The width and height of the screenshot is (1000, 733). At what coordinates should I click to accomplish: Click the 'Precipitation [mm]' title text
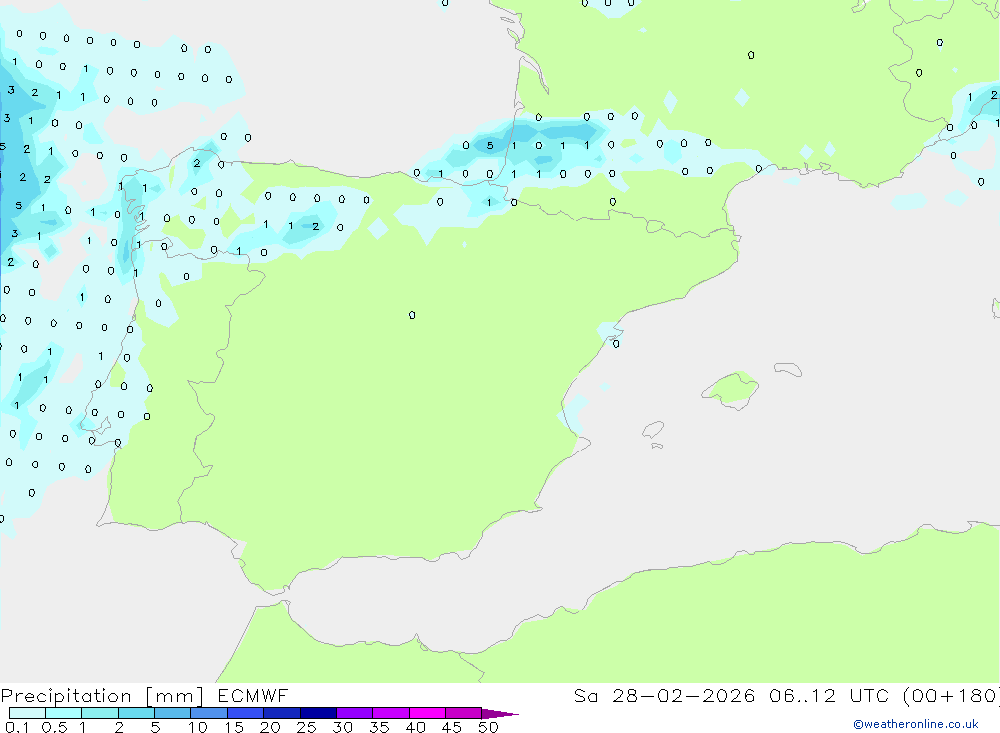102,696
